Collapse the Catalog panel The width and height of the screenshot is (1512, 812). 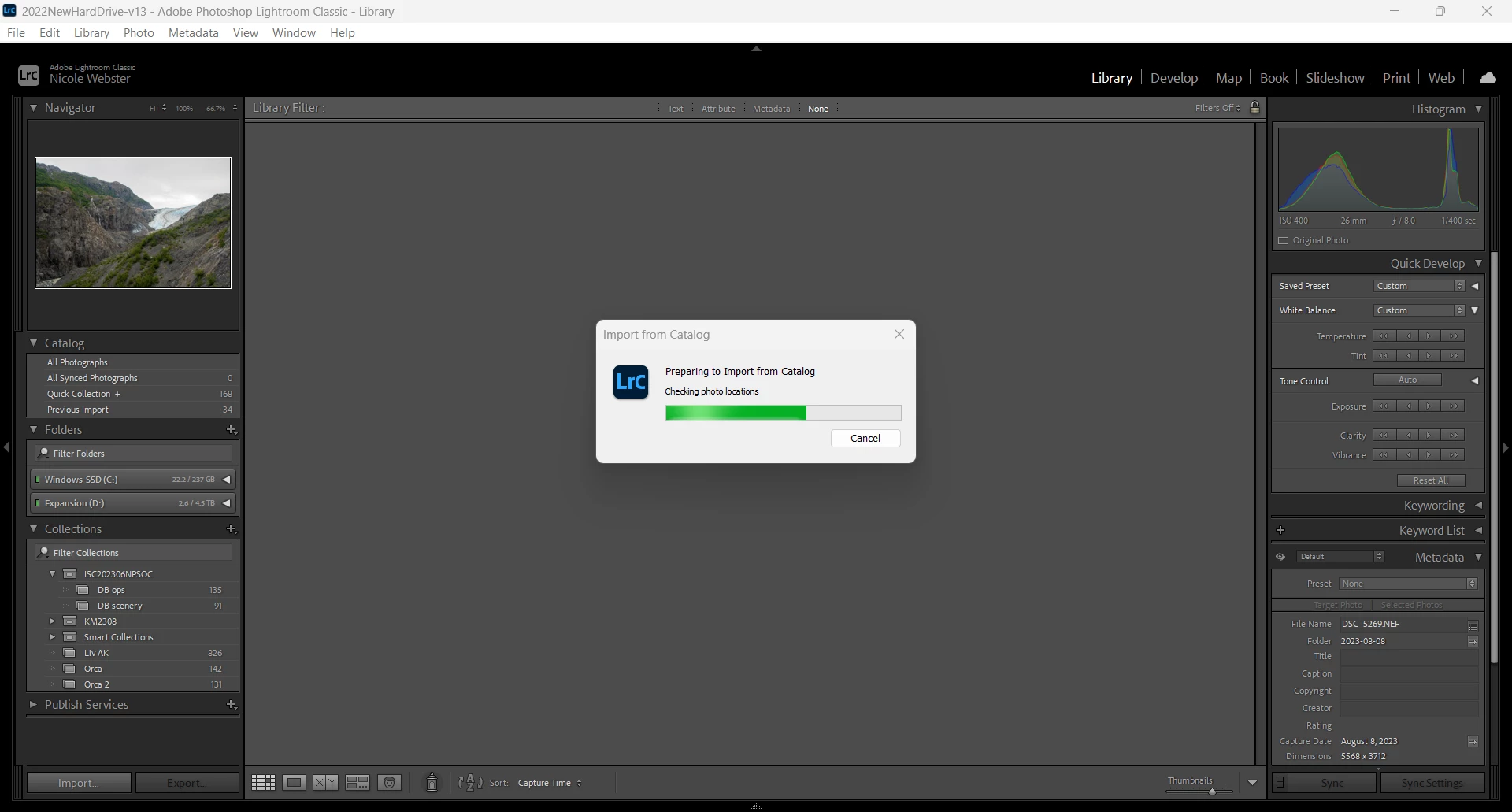pyautogui.click(x=34, y=343)
